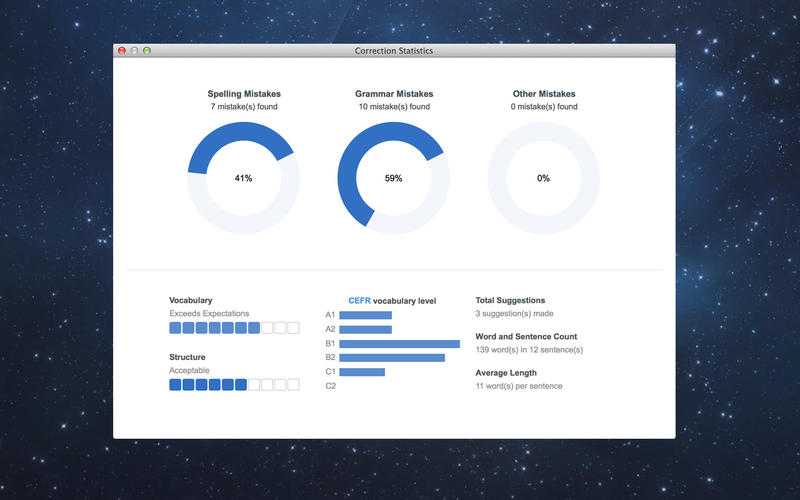Click the 'Exceeds Expectations' vocabulary rating

[209, 313]
